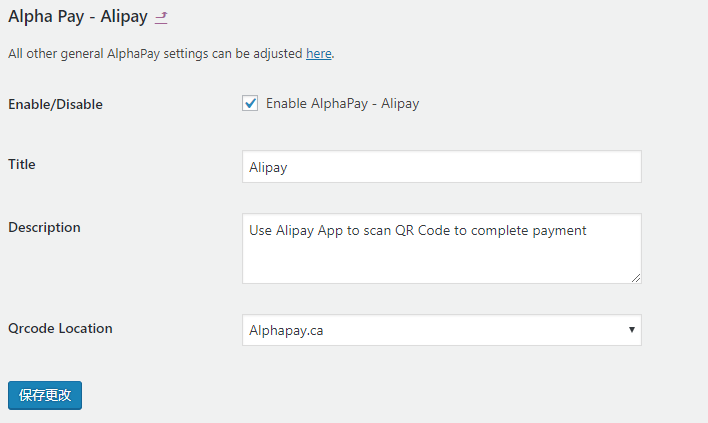Grab the Description textarea resize handle
The width and height of the screenshot is (708, 423).
(636, 278)
